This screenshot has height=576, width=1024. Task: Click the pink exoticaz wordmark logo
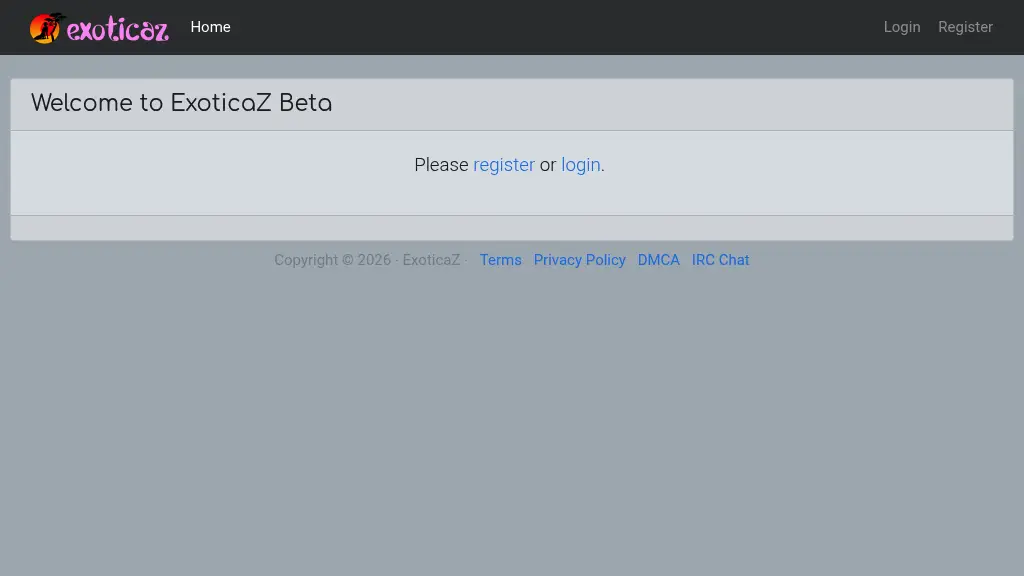click(117, 30)
